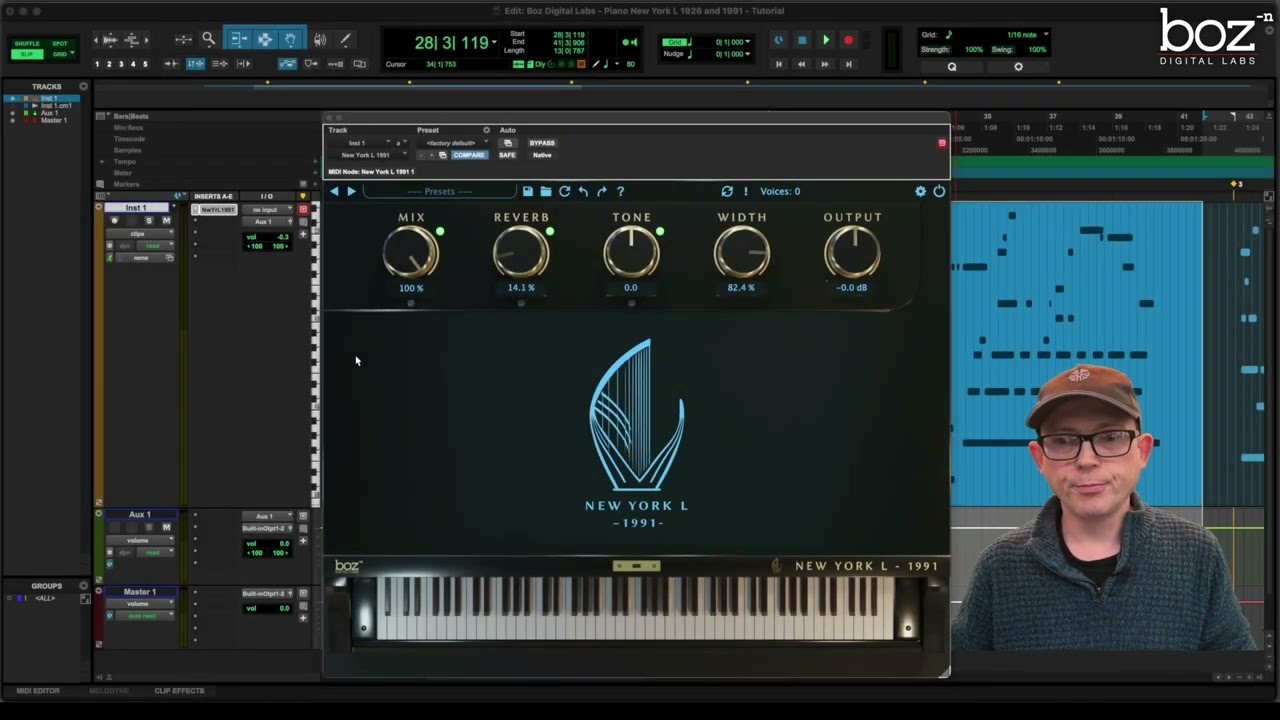Image resolution: width=1280 pixels, height=720 pixels.
Task: Enable the SAFE automation button
Action: coord(507,155)
